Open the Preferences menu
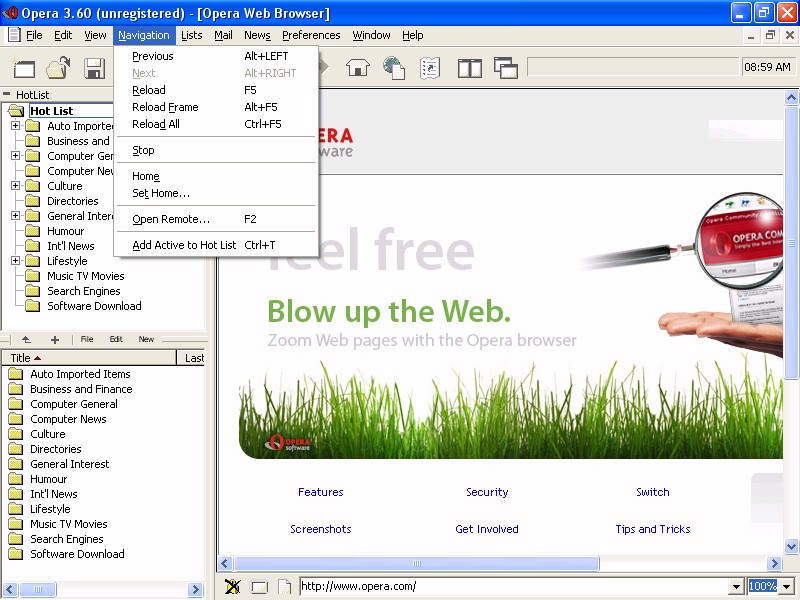The image size is (800, 600). [x=311, y=35]
